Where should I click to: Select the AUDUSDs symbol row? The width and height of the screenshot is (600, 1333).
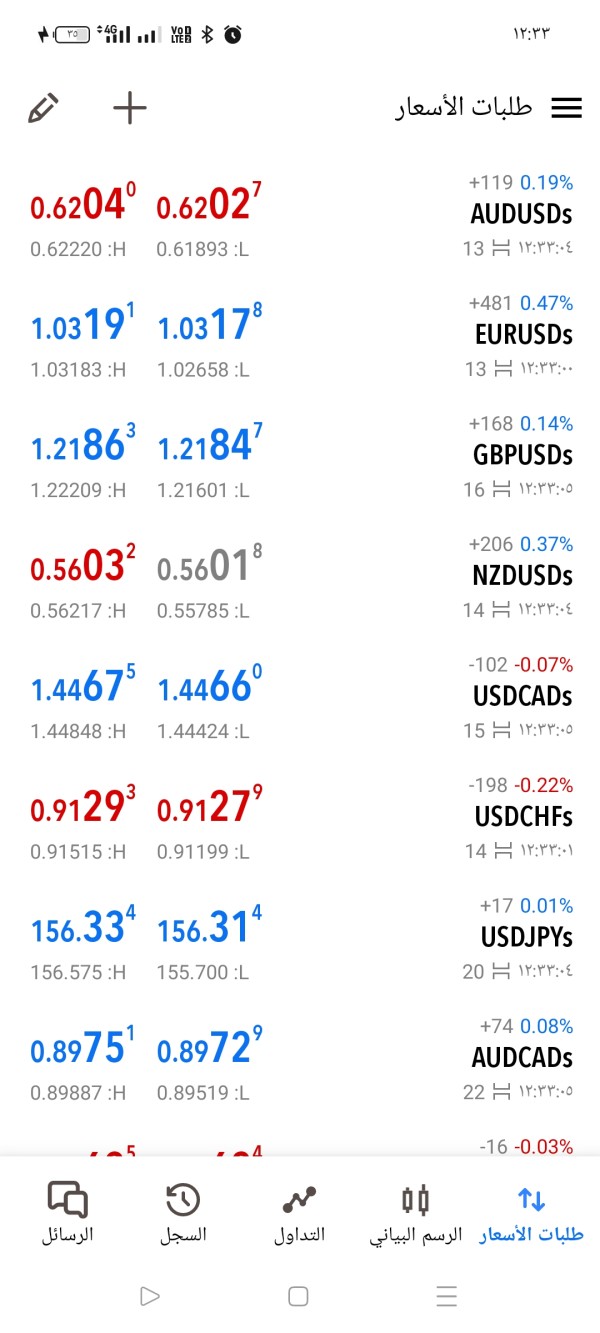pos(521,214)
